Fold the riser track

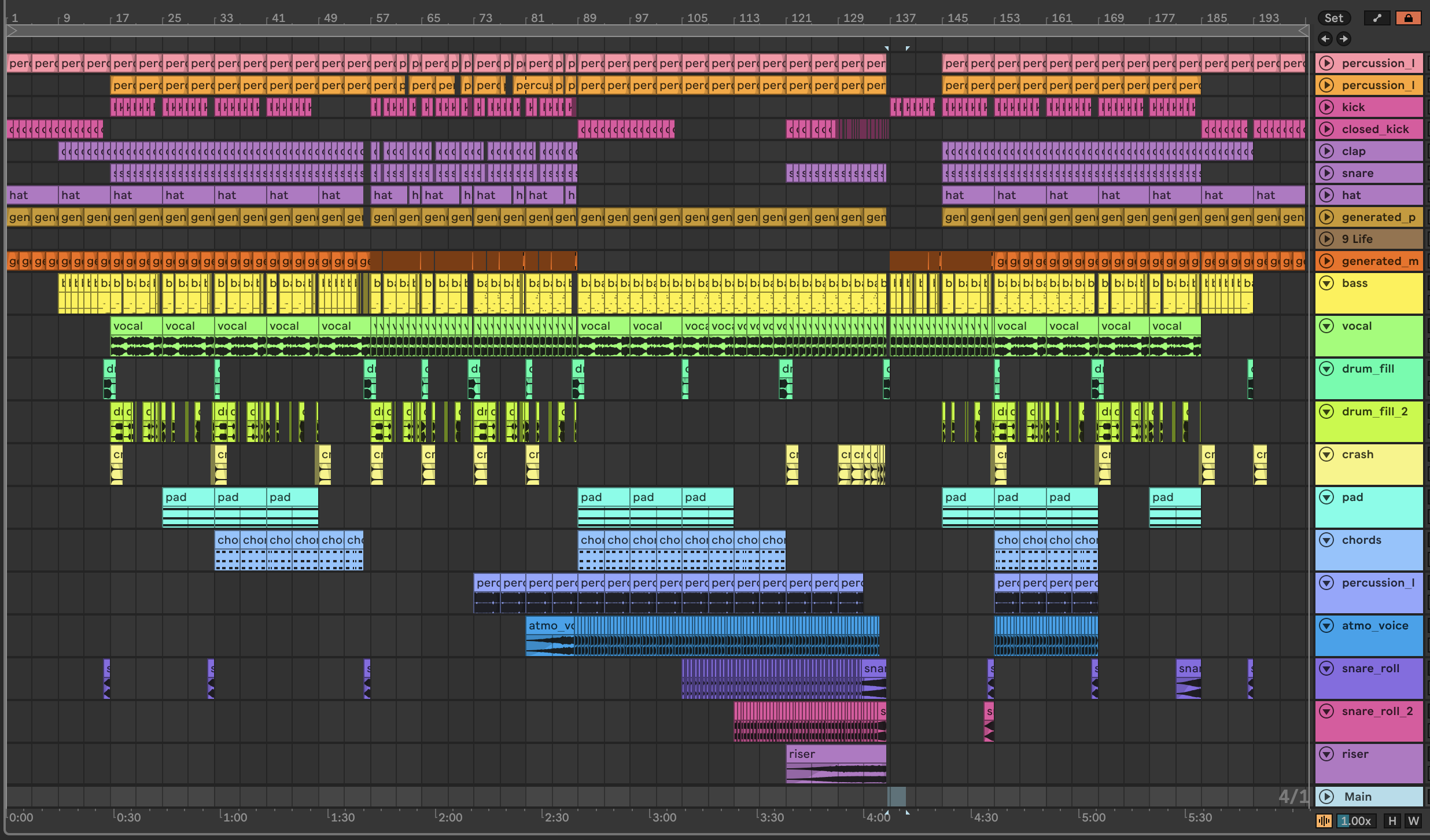(x=1326, y=754)
